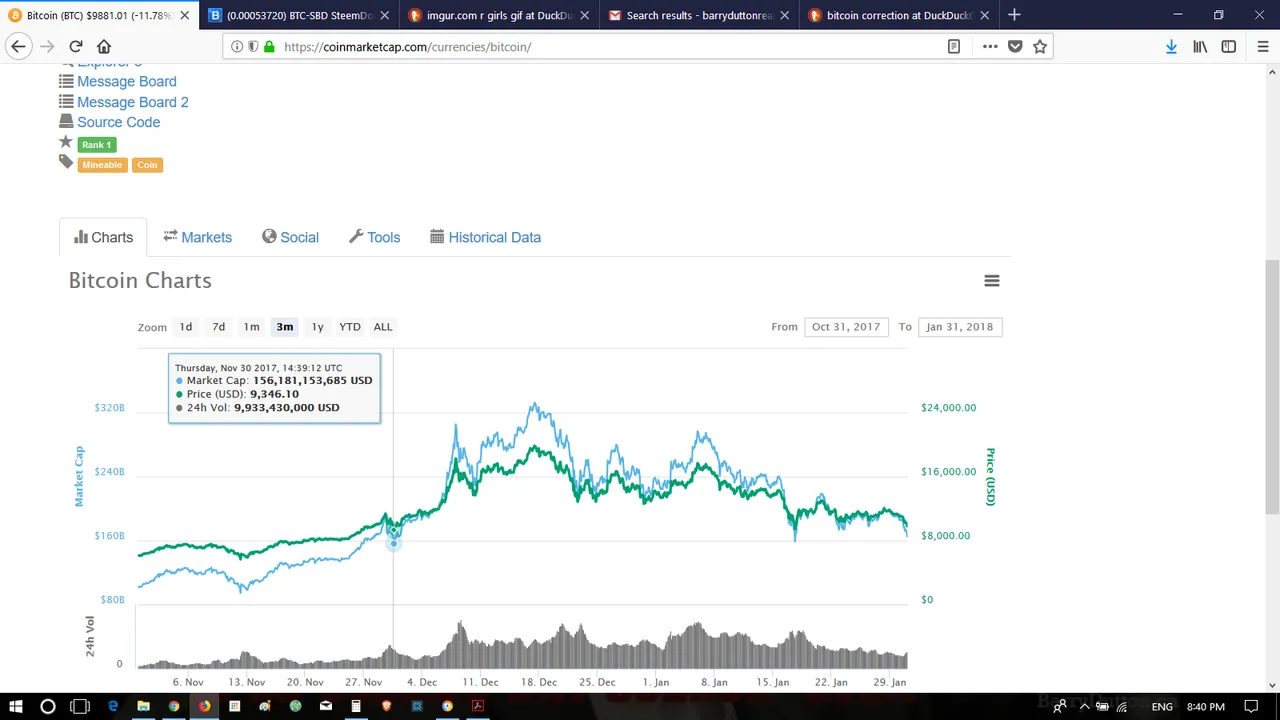
Task: Set chart zoom to 1y
Action: click(x=317, y=327)
